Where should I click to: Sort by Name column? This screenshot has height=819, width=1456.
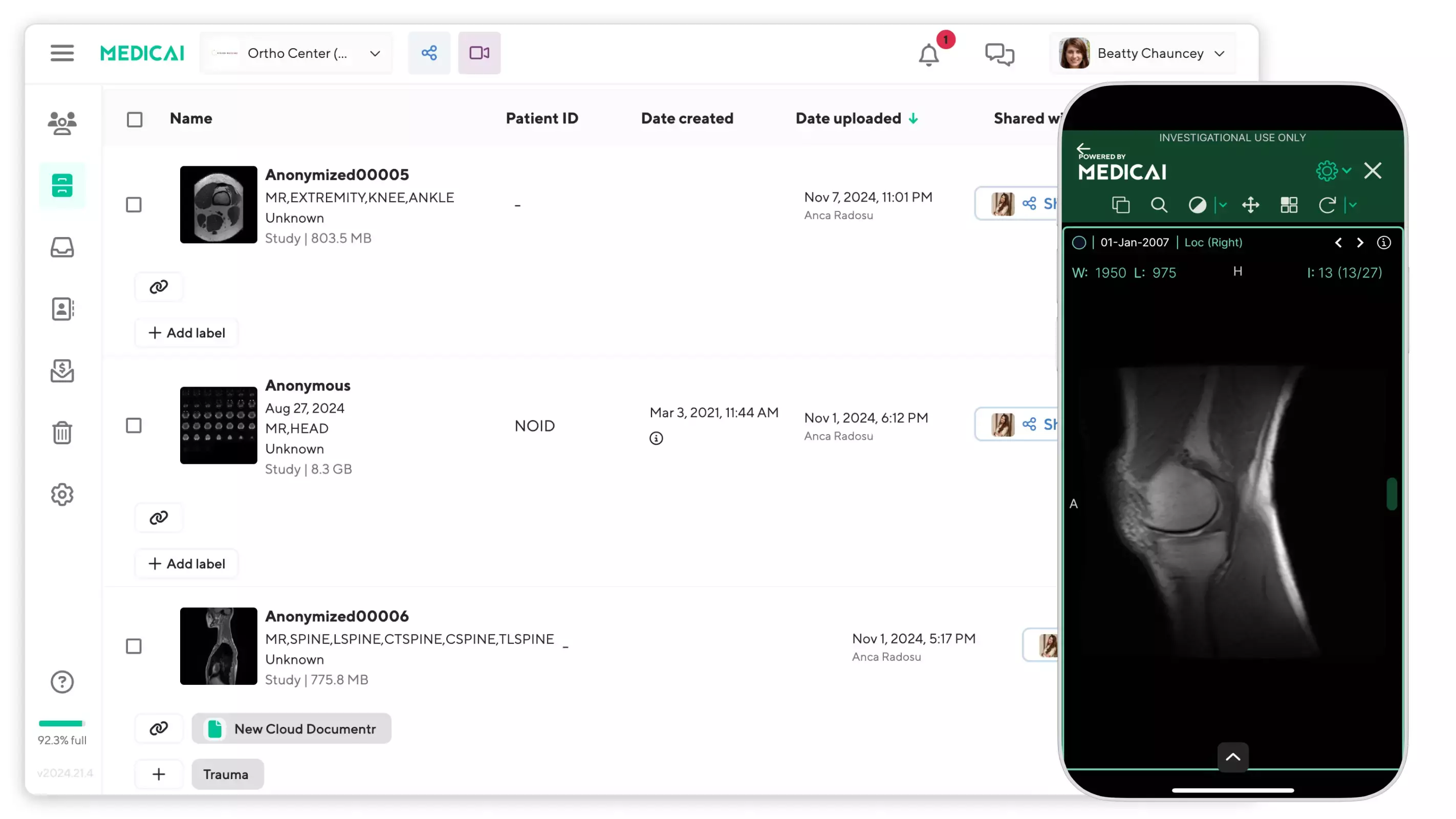coord(191,119)
